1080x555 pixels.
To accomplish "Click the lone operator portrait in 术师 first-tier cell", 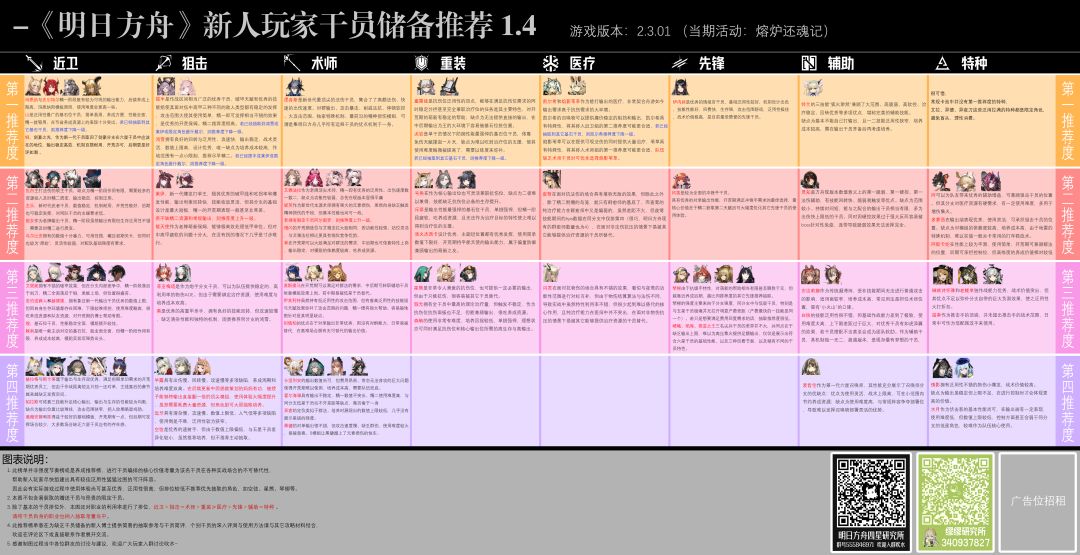I will click(x=293, y=86).
